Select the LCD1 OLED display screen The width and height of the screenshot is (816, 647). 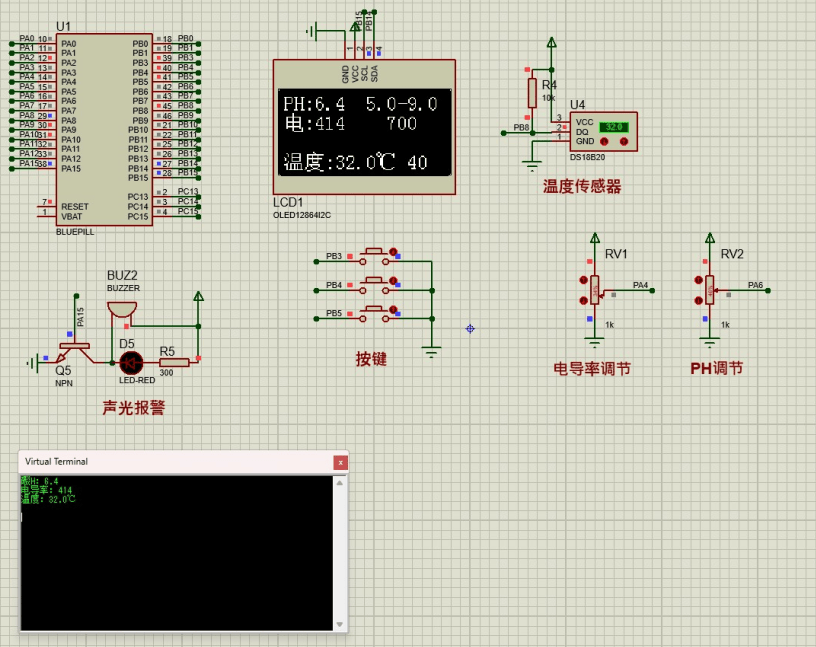pyautogui.click(x=364, y=133)
